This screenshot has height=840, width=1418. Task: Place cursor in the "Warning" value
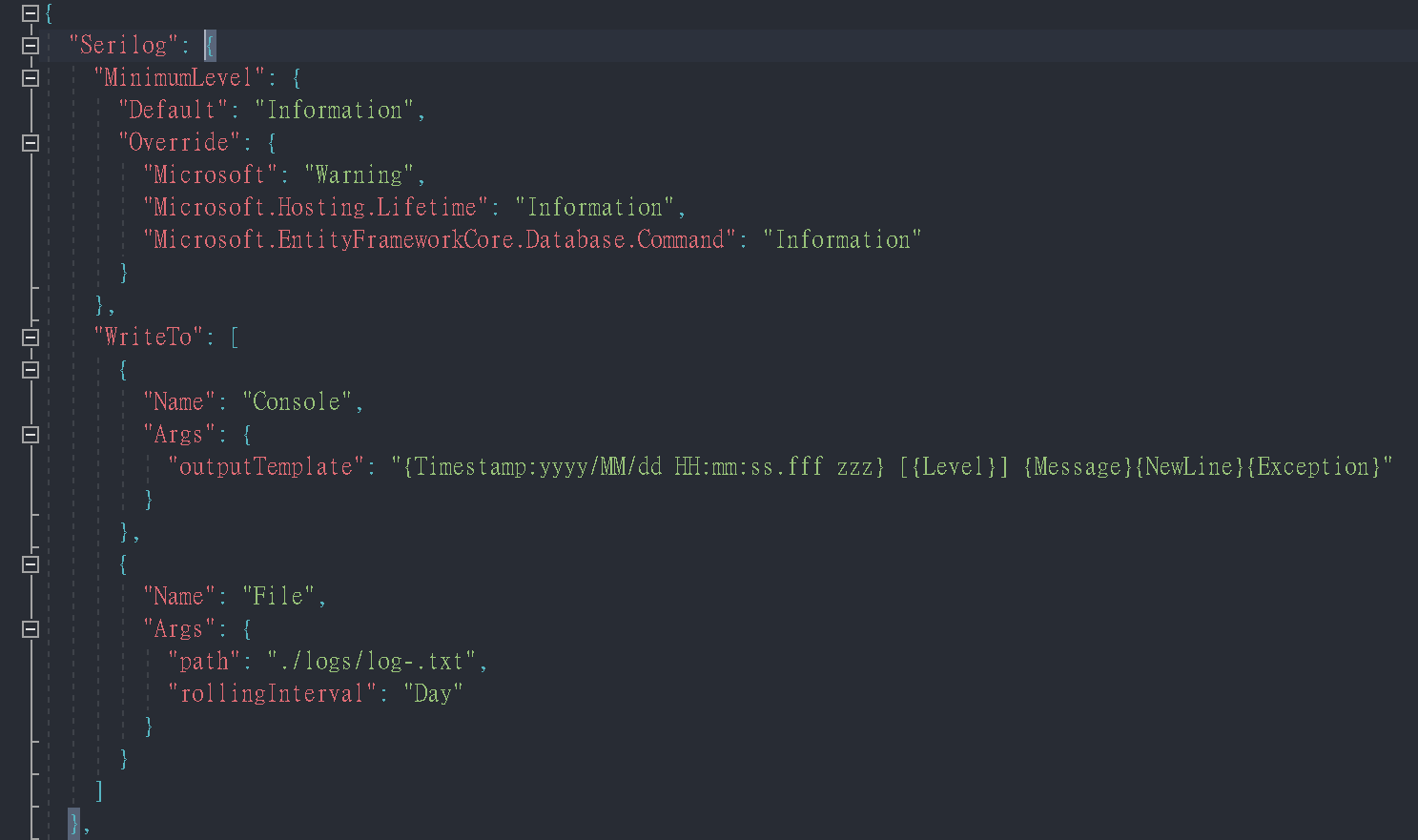tap(359, 175)
